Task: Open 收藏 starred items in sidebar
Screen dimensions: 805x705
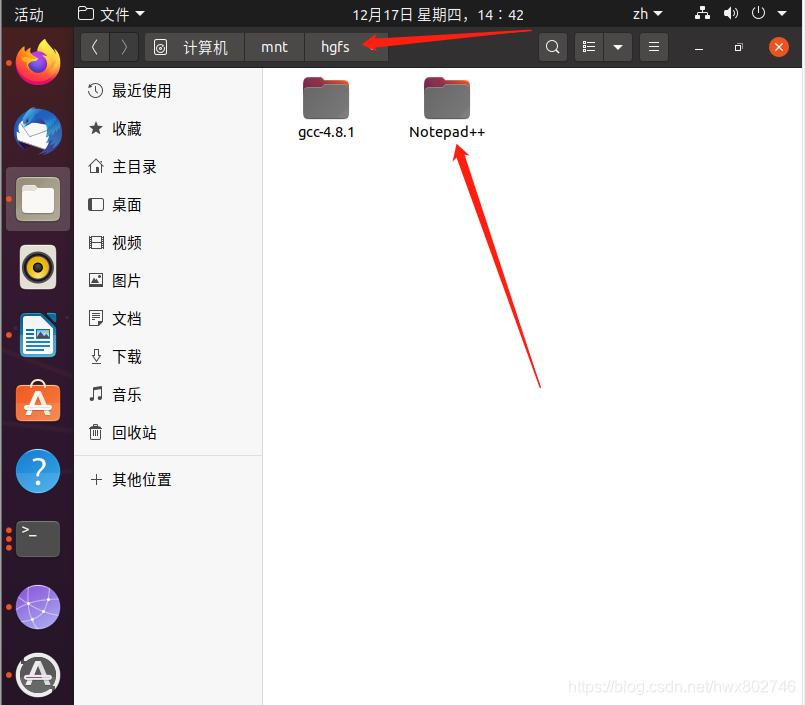Action: tap(168, 129)
